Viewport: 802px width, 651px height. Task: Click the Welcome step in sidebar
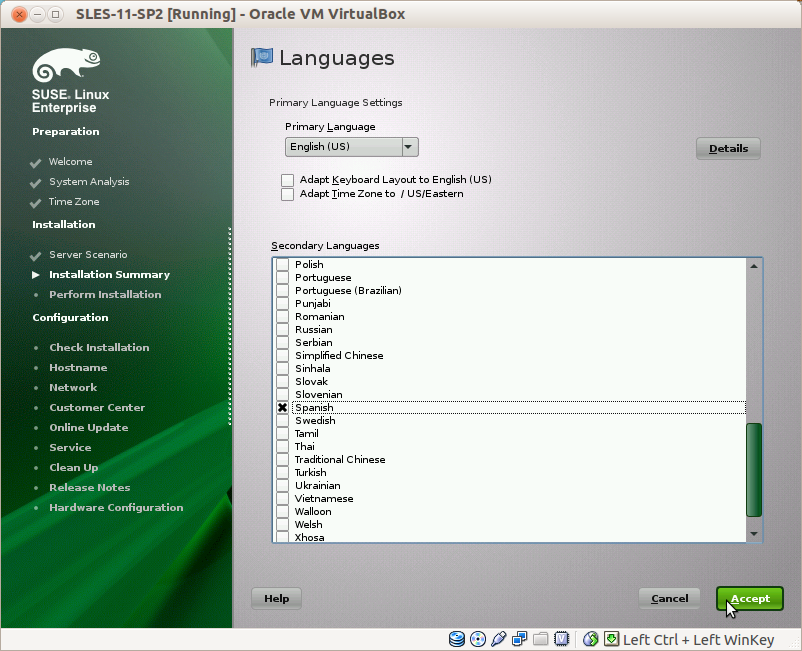(x=71, y=162)
